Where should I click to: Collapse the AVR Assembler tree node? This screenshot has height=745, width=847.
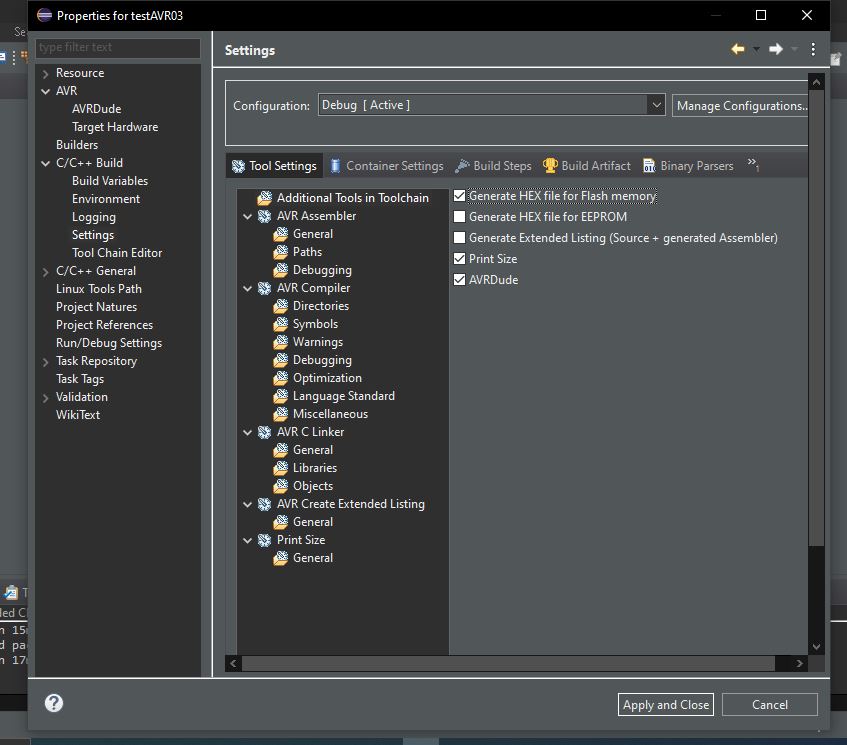point(247,217)
